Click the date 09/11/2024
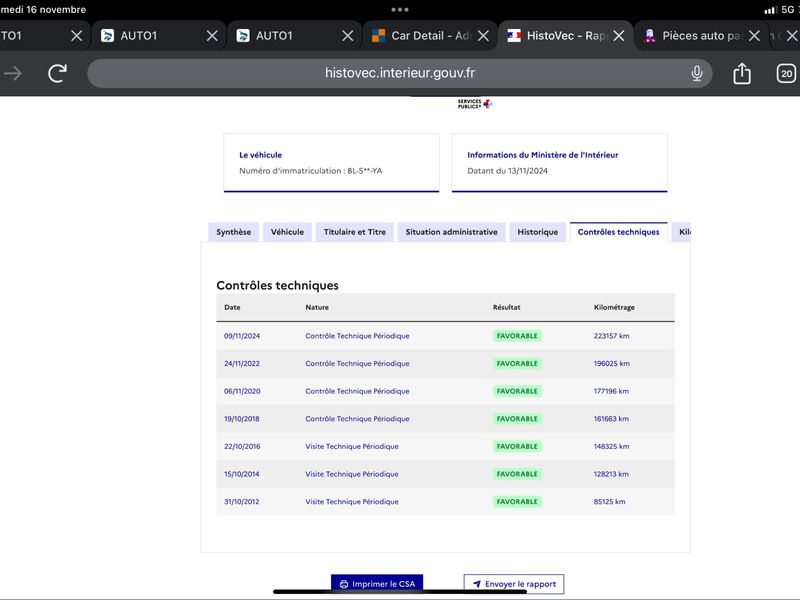This screenshot has height=600, width=800. 242,336
